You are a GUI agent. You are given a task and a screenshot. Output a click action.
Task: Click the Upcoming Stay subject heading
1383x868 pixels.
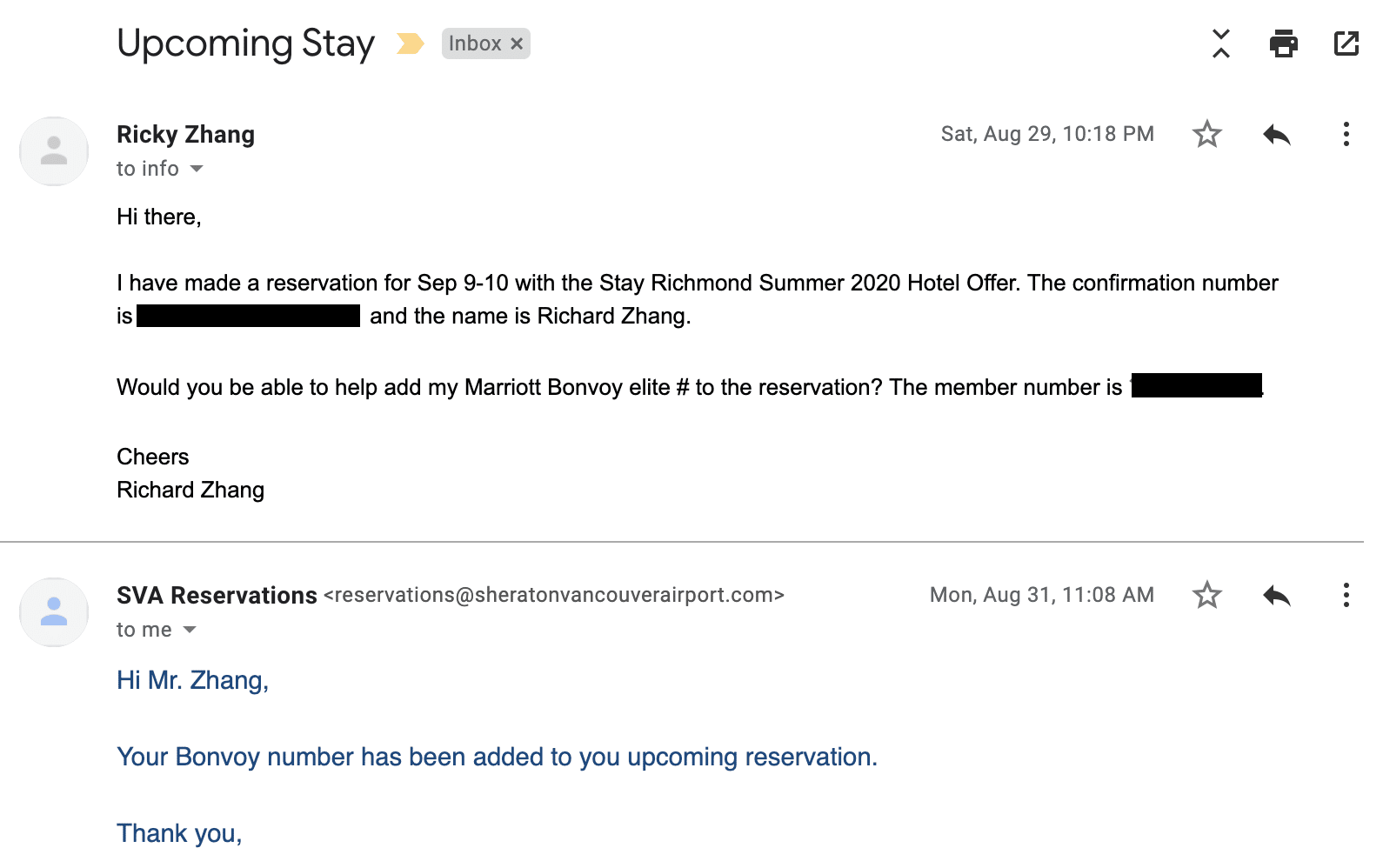(245, 43)
